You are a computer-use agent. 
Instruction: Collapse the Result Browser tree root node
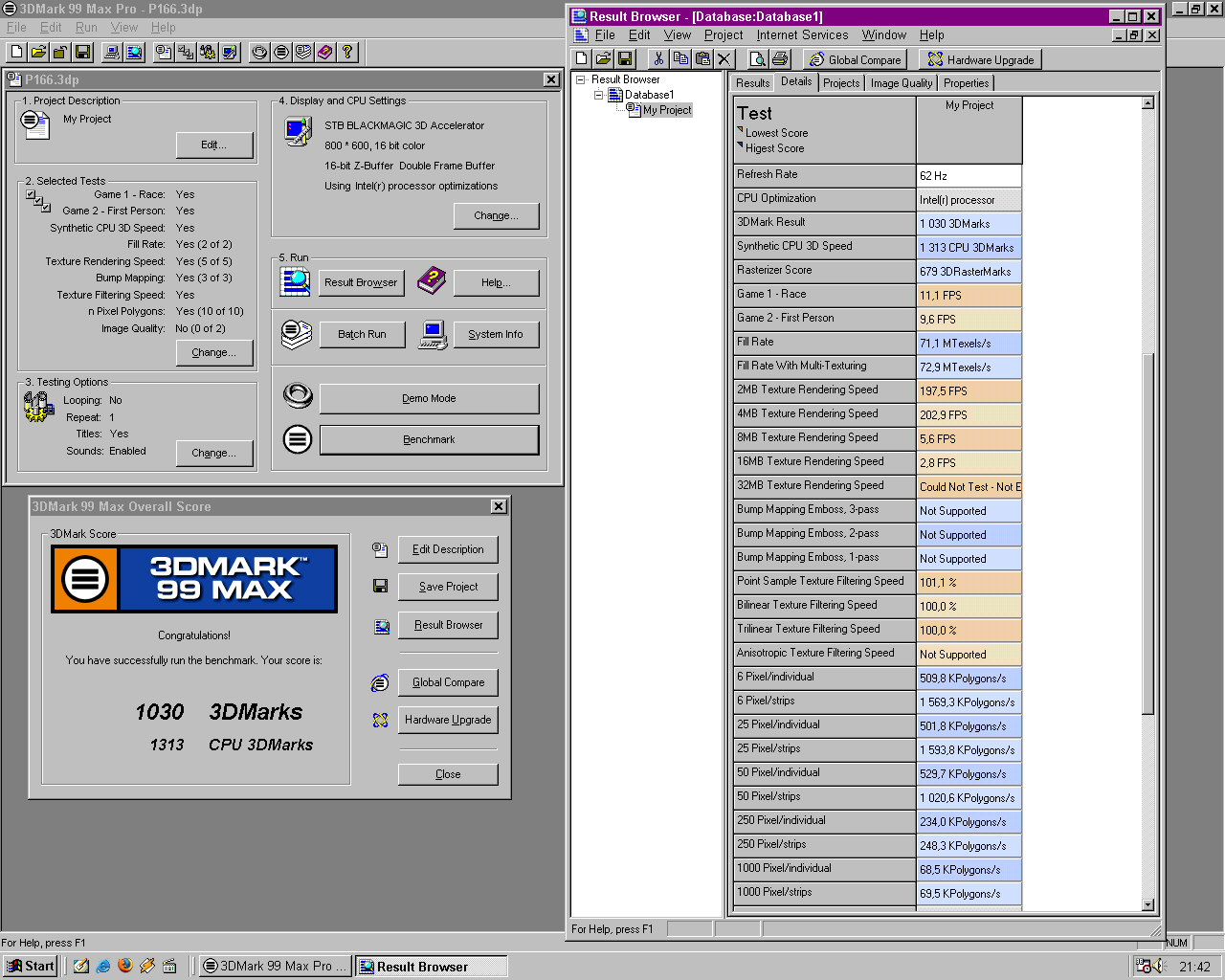(x=581, y=80)
